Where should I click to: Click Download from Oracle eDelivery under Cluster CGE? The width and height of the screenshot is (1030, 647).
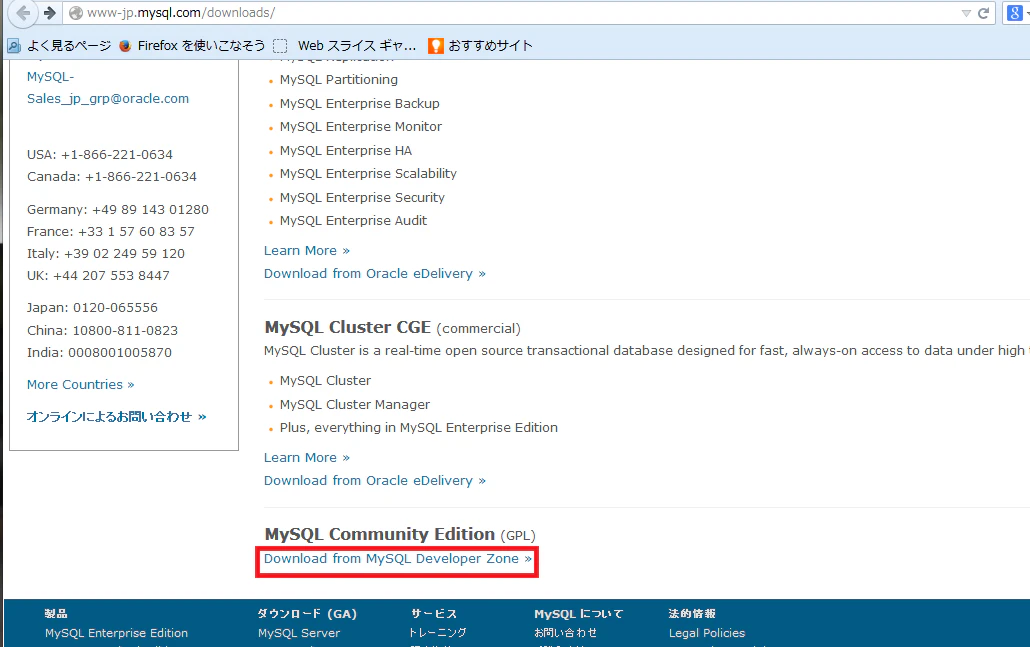click(374, 480)
